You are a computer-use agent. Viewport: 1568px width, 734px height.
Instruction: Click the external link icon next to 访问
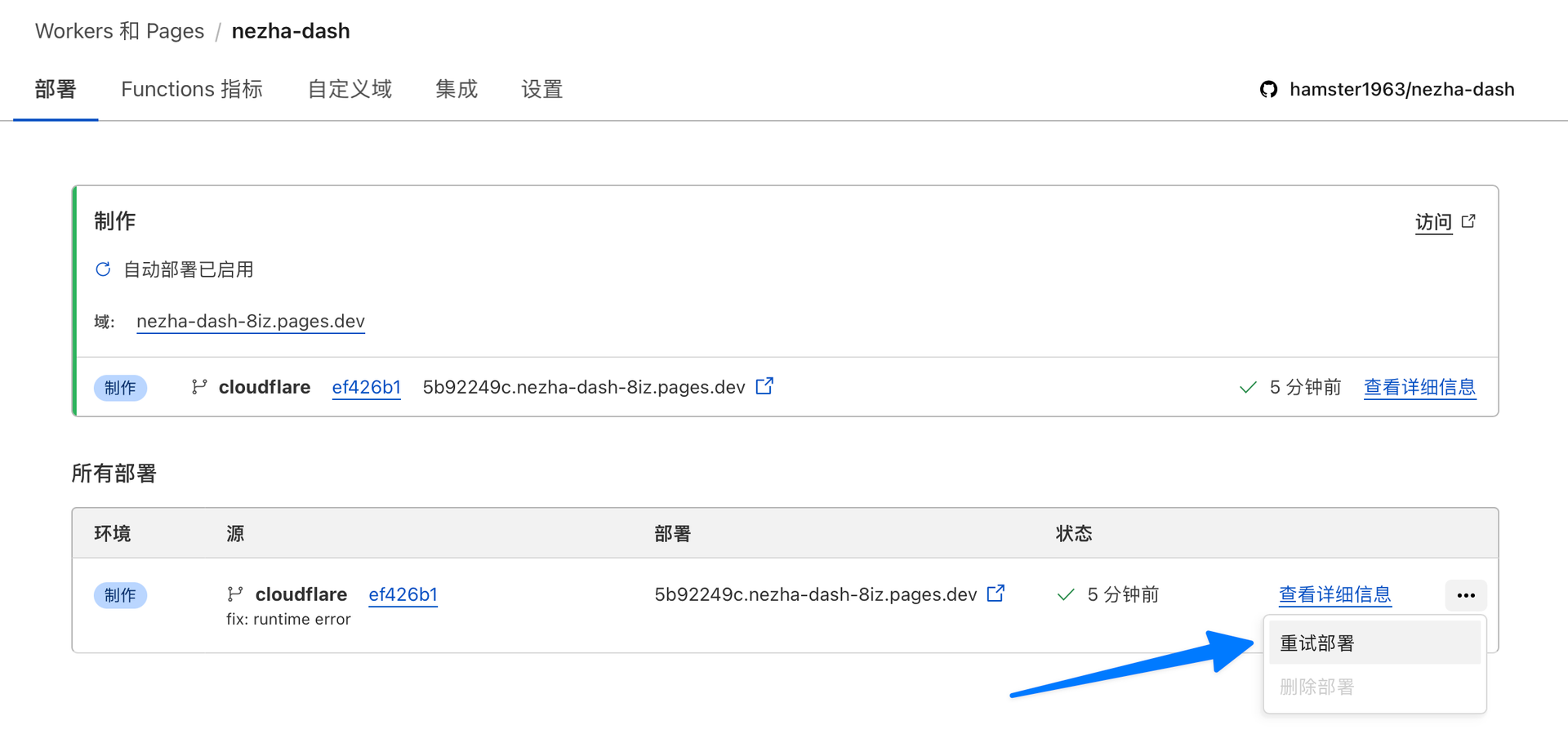pyautogui.click(x=1468, y=221)
